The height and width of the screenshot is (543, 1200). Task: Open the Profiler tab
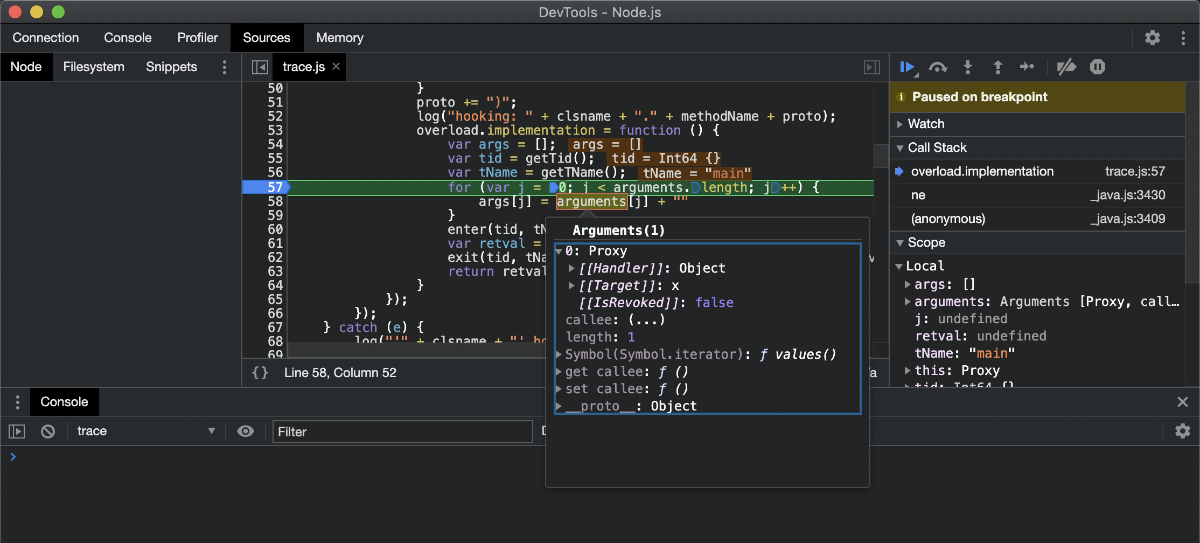(x=197, y=38)
